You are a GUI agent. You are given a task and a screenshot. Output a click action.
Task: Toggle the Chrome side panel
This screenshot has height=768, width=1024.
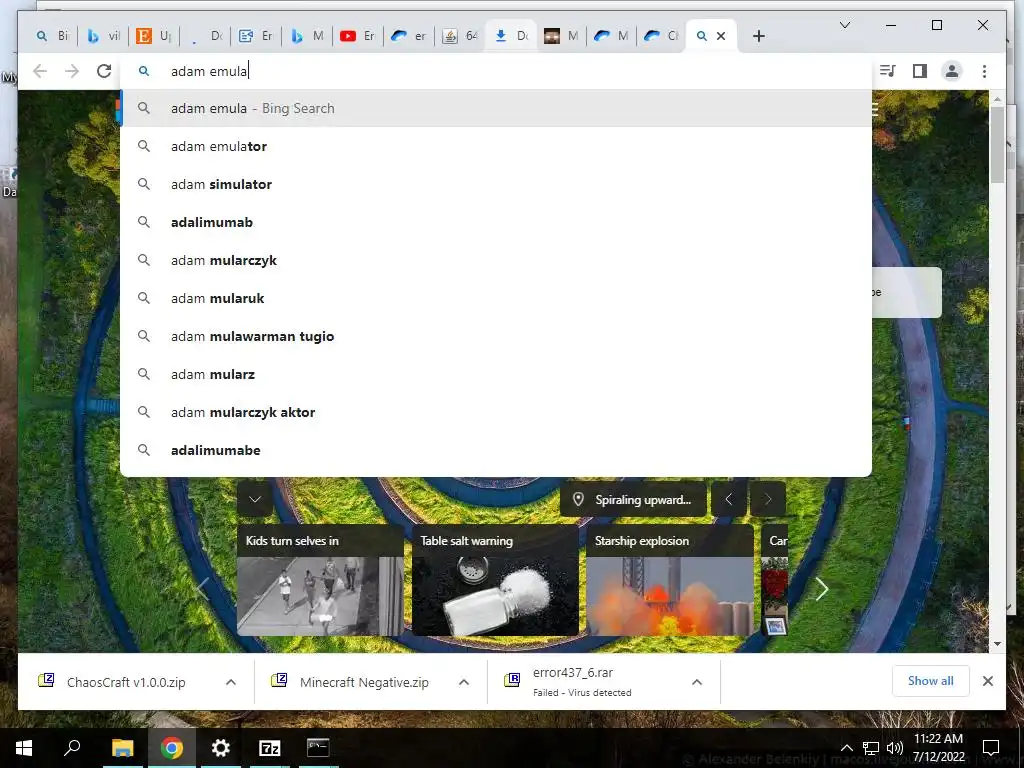tap(920, 71)
